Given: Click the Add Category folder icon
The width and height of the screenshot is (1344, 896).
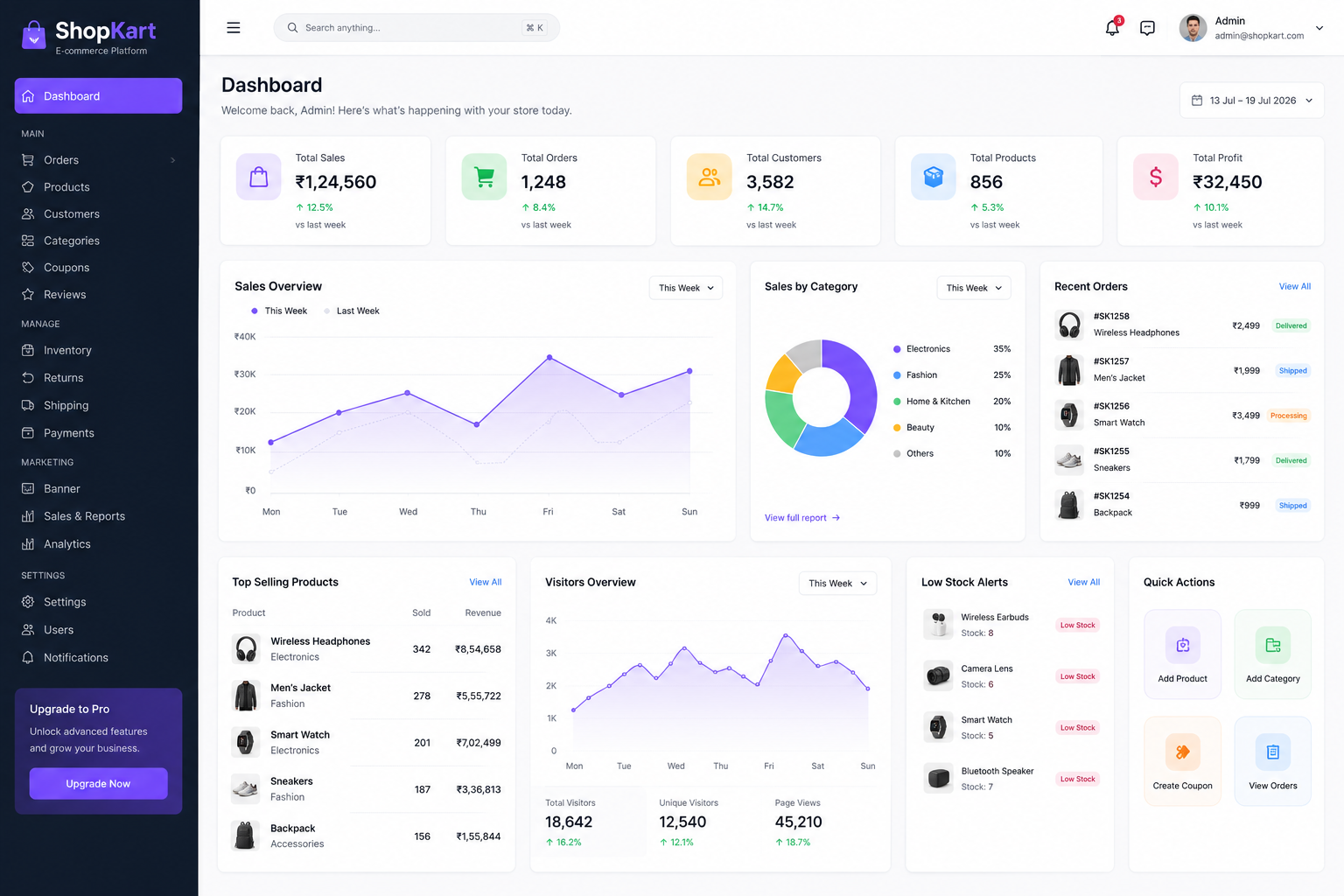Looking at the screenshot, I should coord(1273,646).
